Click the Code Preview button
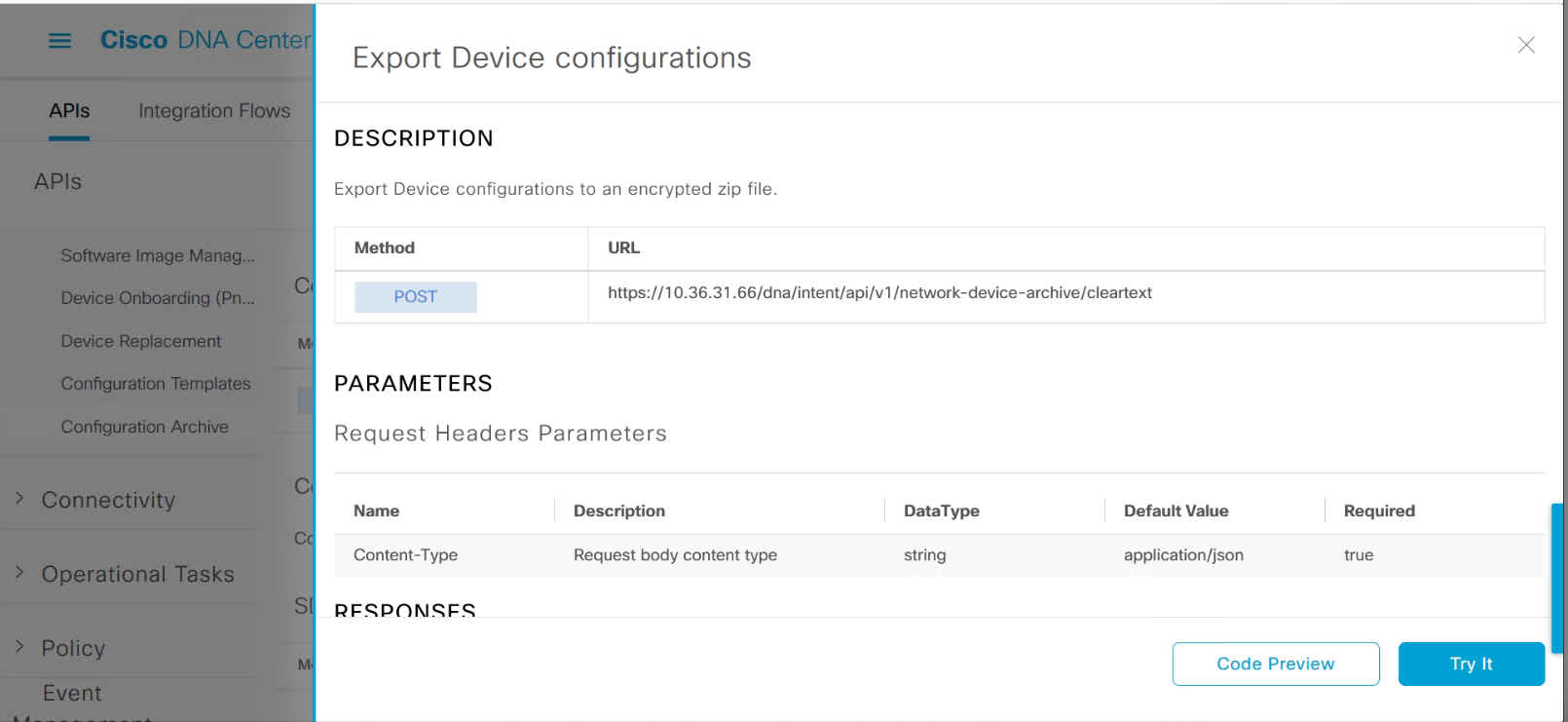The image size is (1568, 722). tap(1276, 664)
